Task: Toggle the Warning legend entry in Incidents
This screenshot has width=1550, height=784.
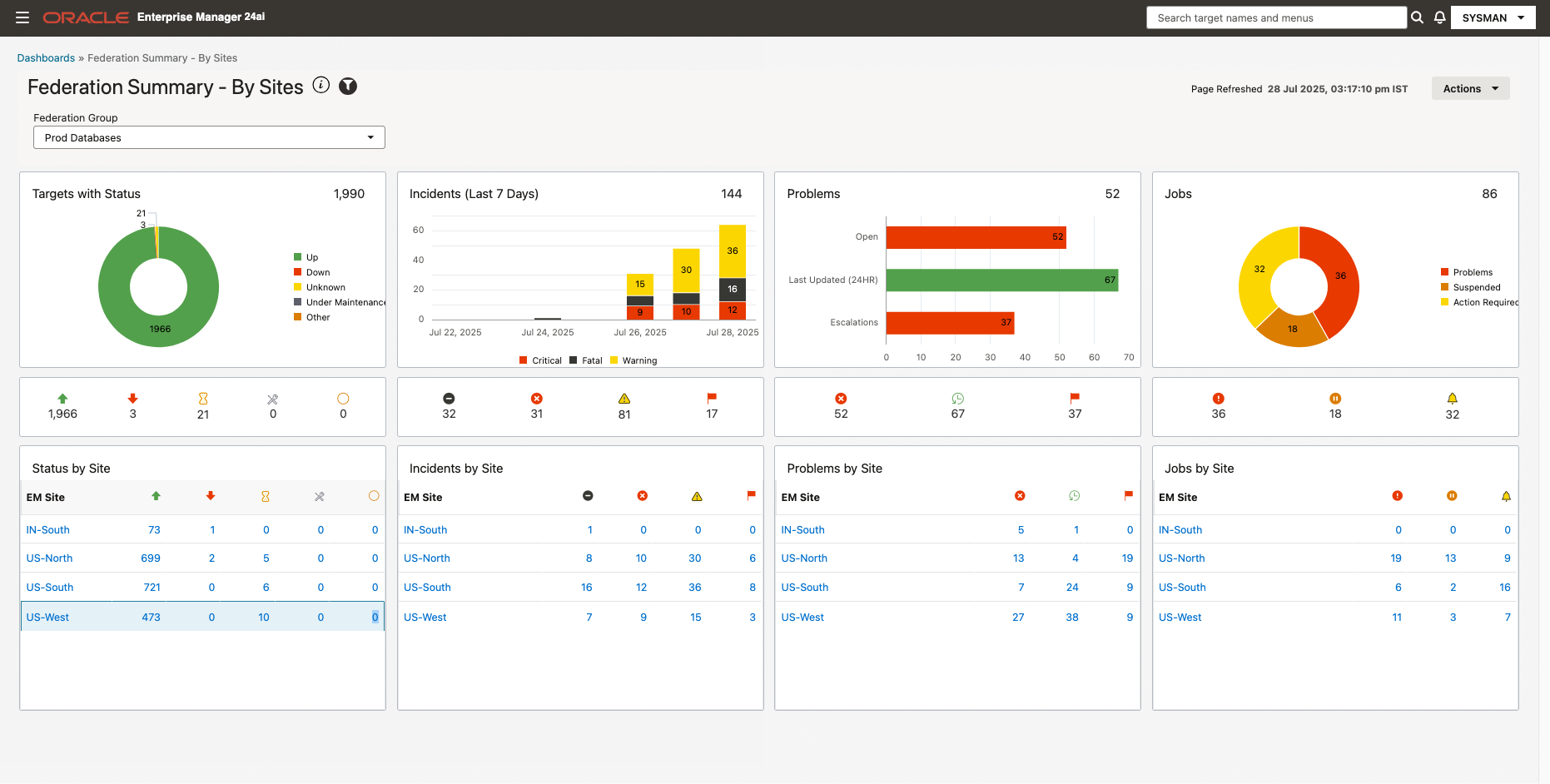Action: [x=633, y=360]
